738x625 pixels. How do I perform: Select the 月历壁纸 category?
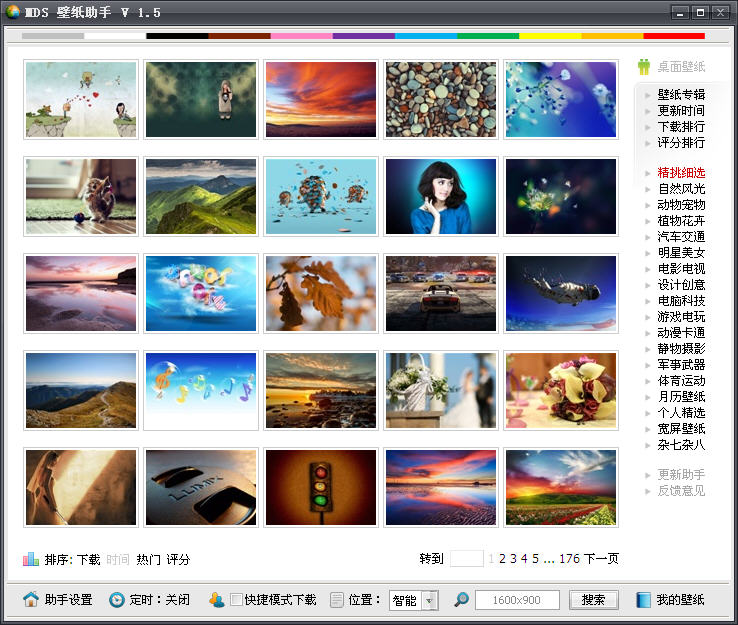[681, 397]
